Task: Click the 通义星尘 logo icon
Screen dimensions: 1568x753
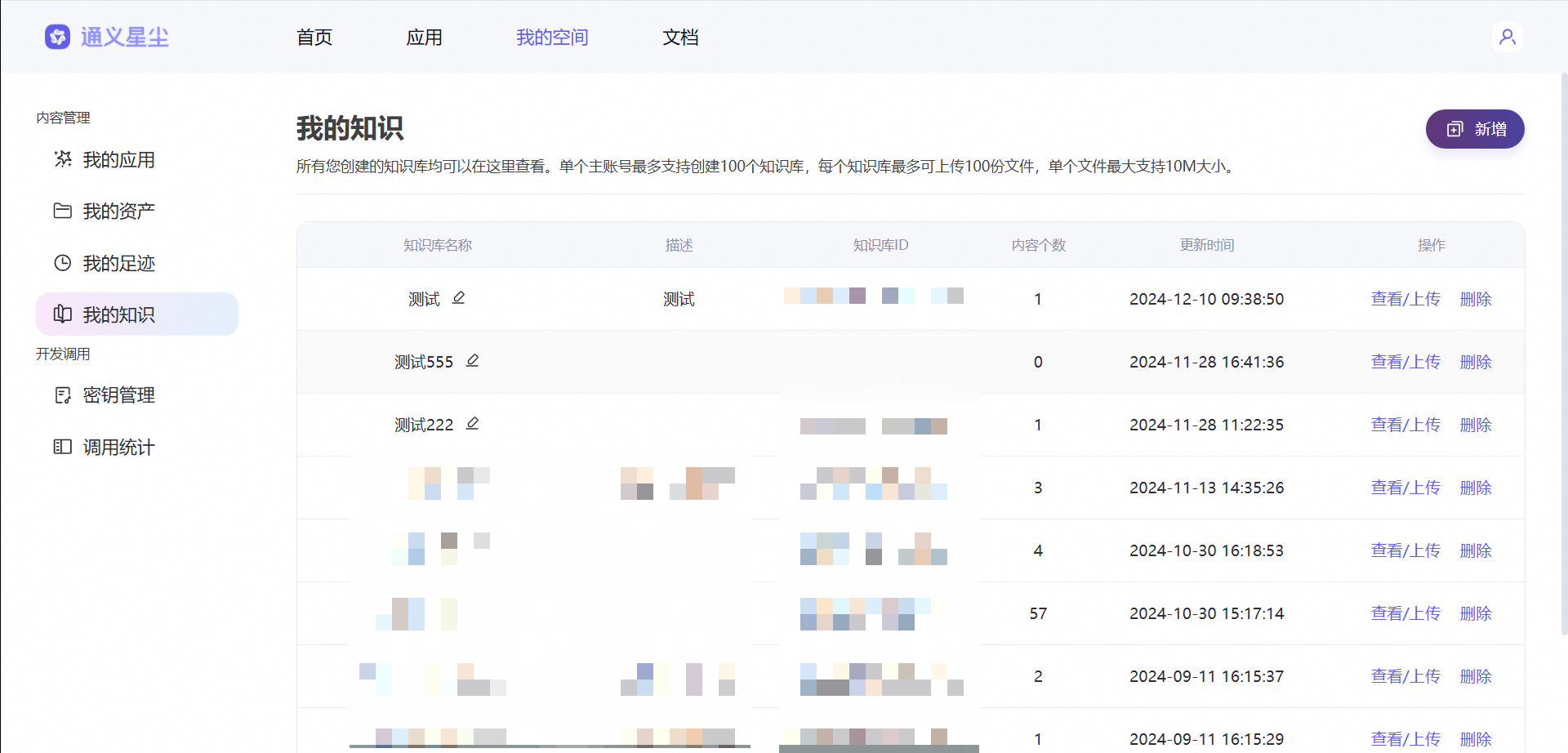Action: click(x=57, y=37)
